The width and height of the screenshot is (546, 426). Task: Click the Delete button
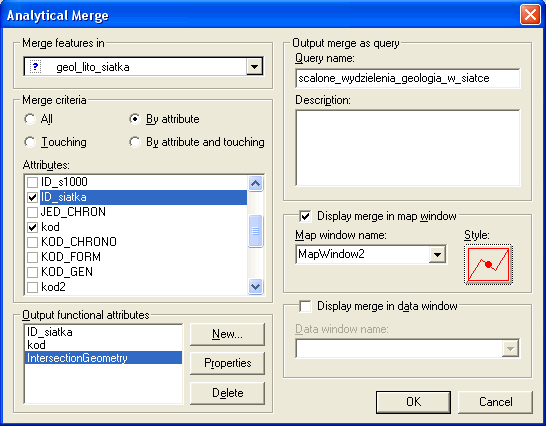(x=227, y=393)
